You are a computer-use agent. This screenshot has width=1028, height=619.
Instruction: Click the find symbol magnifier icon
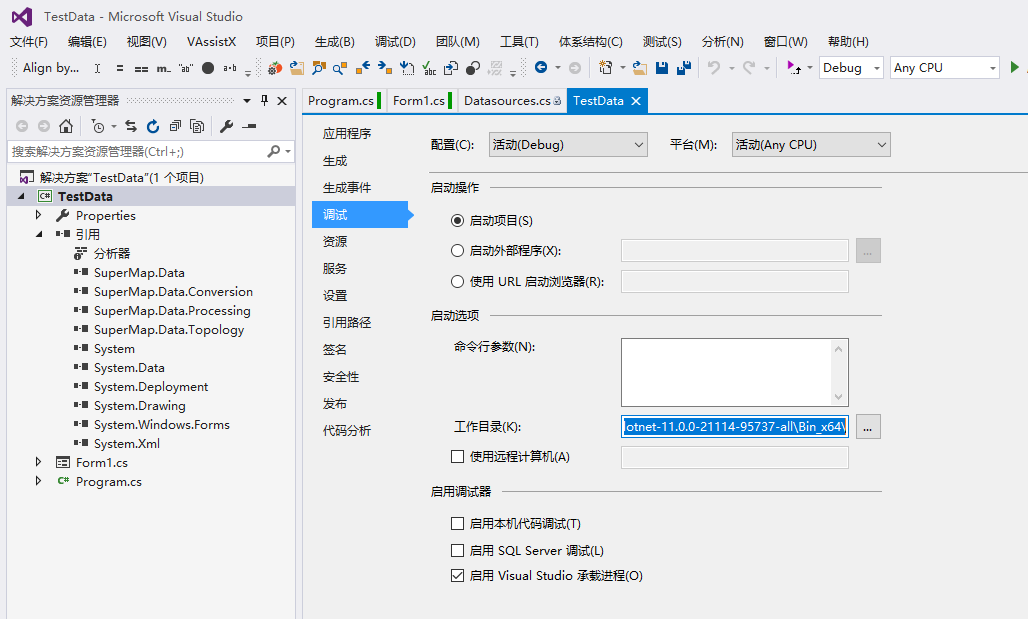(340, 68)
